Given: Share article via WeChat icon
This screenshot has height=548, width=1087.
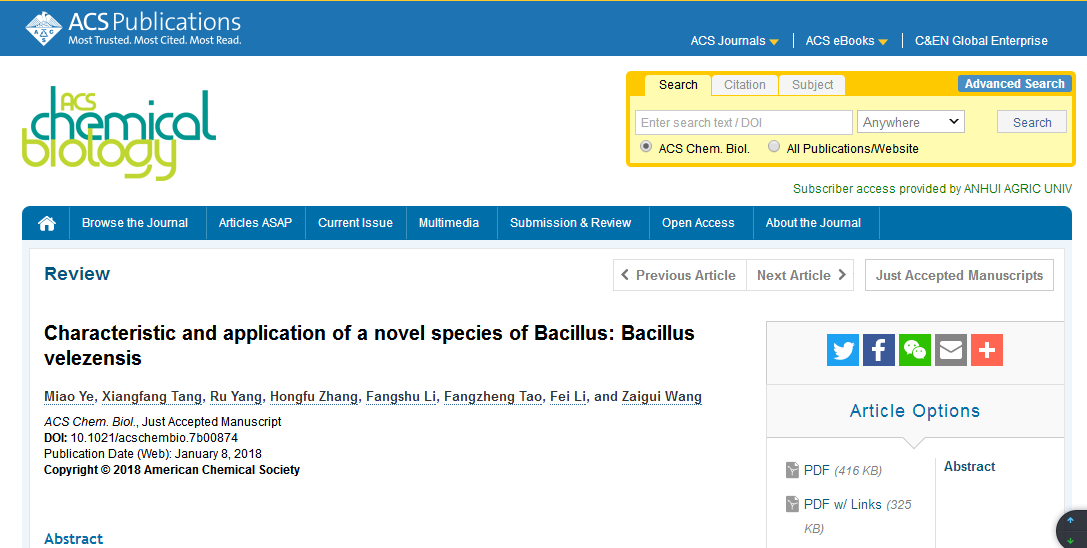Looking at the screenshot, I should pos(915,350).
